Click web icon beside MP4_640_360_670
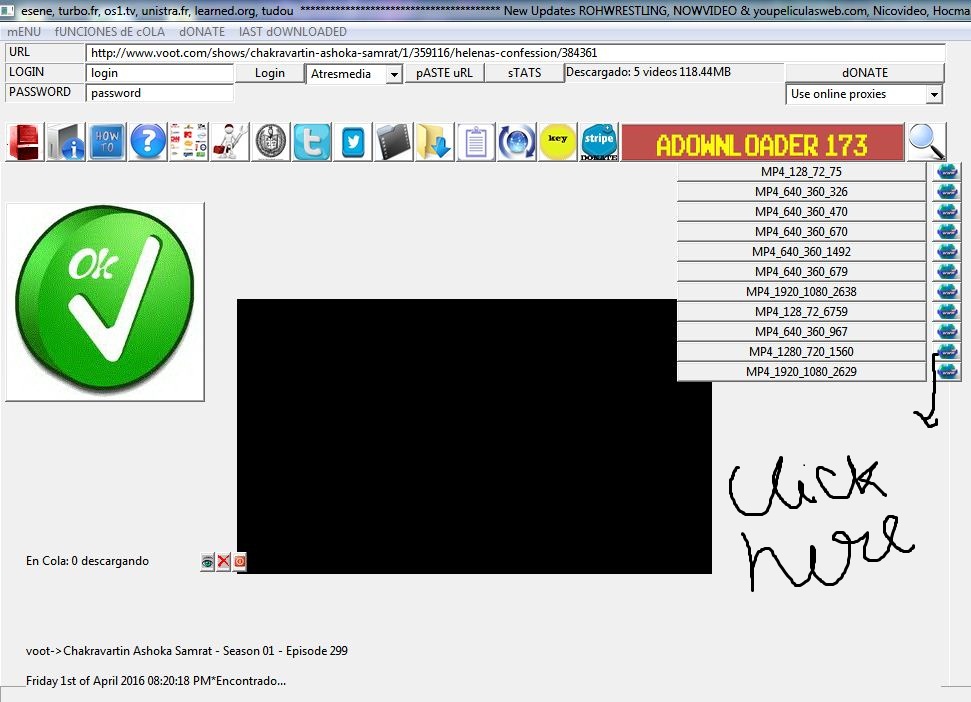This screenshot has height=702, width=971. pyautogui.click(x=947, y=231)
